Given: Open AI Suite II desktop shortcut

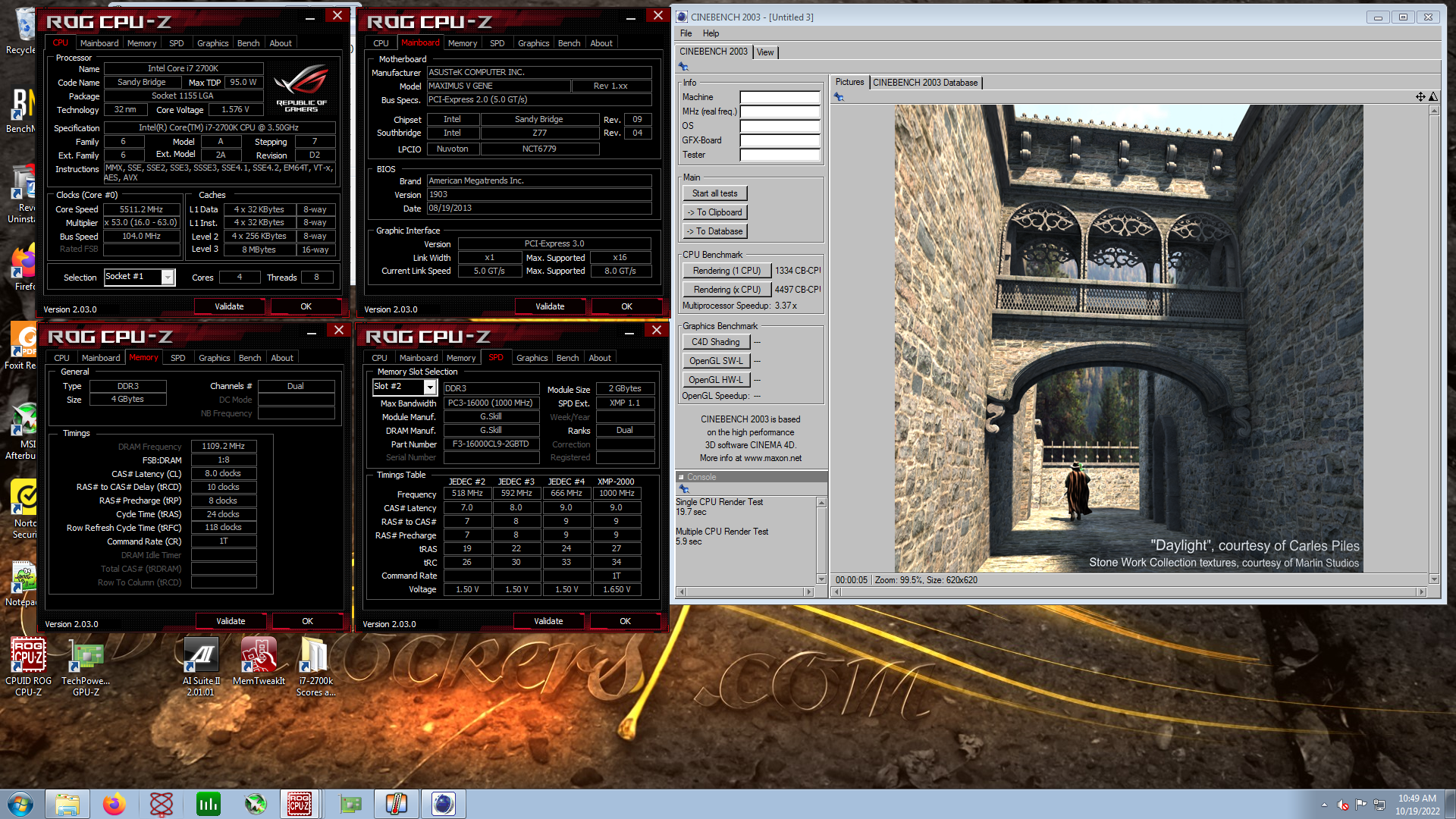Looking at the screenshot, I should coord(201,667).
